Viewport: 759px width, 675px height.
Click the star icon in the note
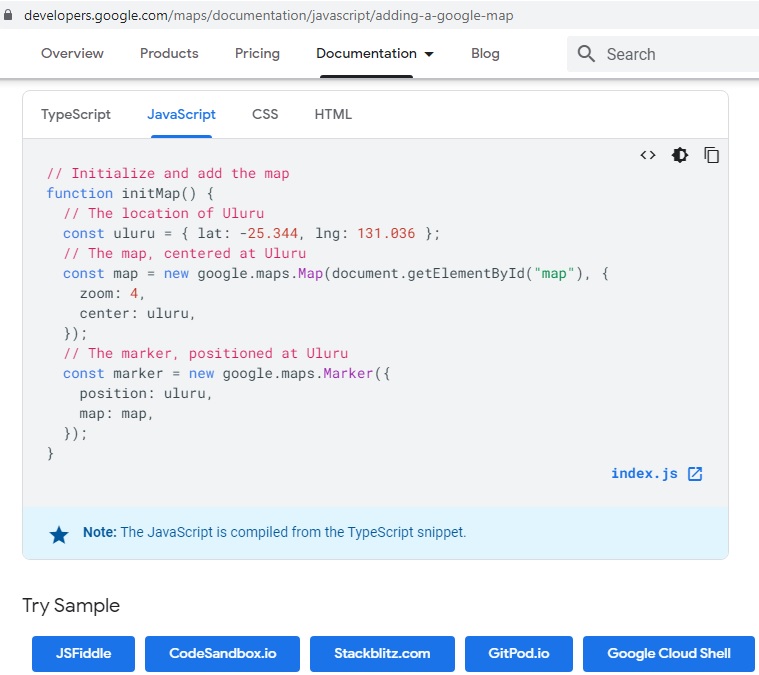click(x=59, y=534)
